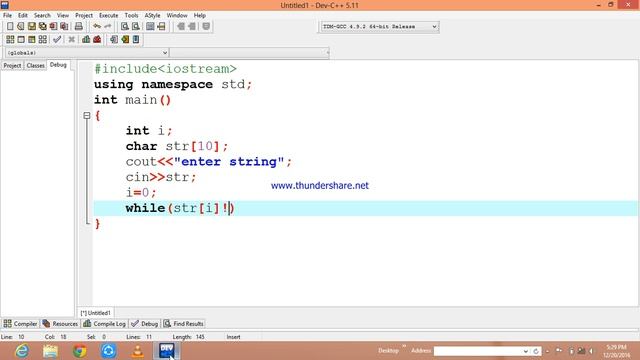
Task: Open VLC media player from taskbar
Action: tap(138, 351)
